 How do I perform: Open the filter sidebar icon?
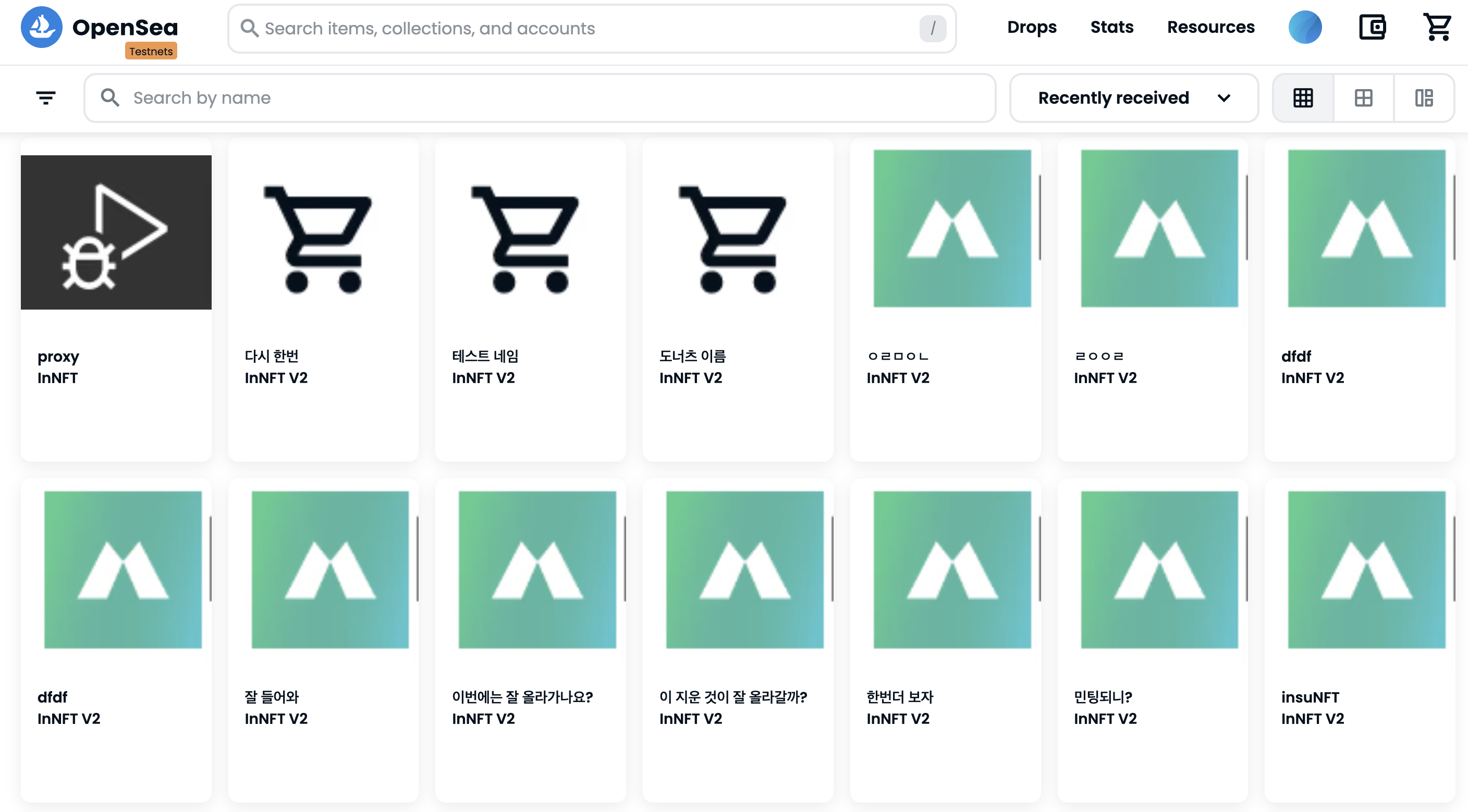pos(45,98)
